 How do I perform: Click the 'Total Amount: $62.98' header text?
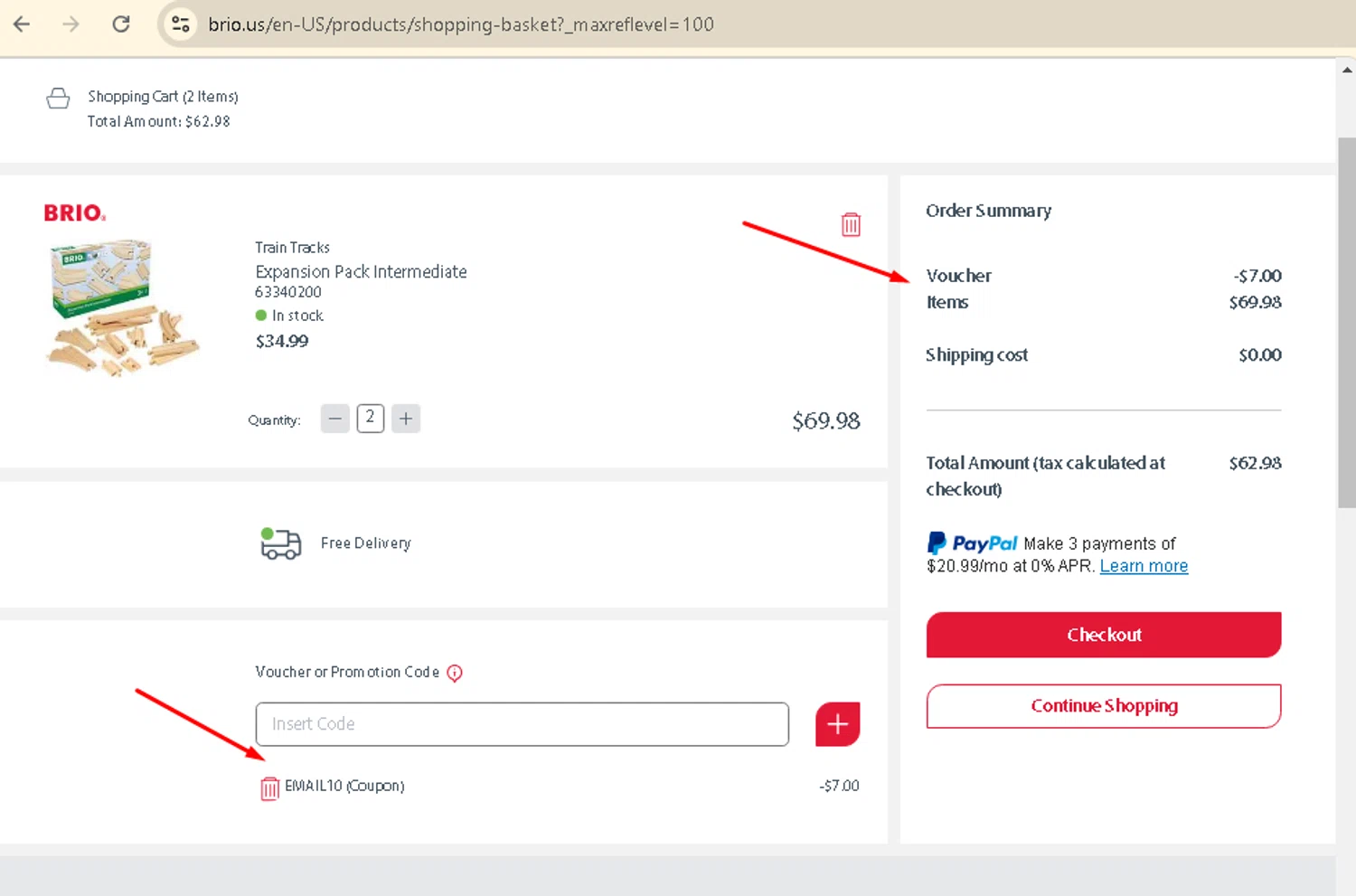coord(158,121)
